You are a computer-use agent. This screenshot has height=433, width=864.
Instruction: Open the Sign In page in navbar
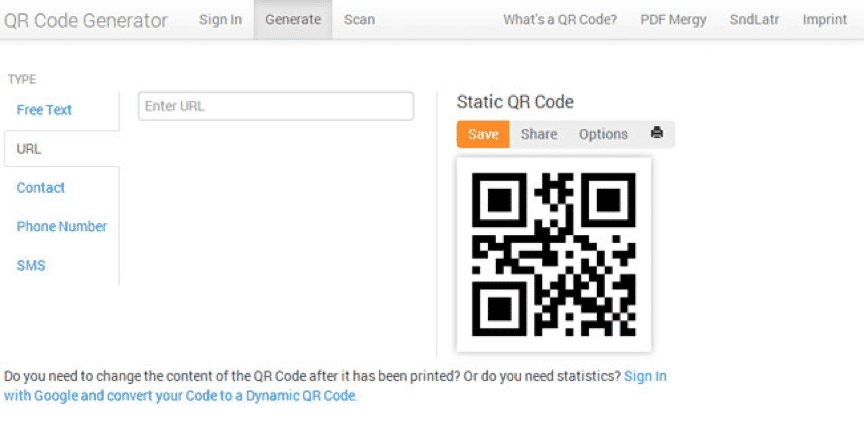tap(220, 20)
